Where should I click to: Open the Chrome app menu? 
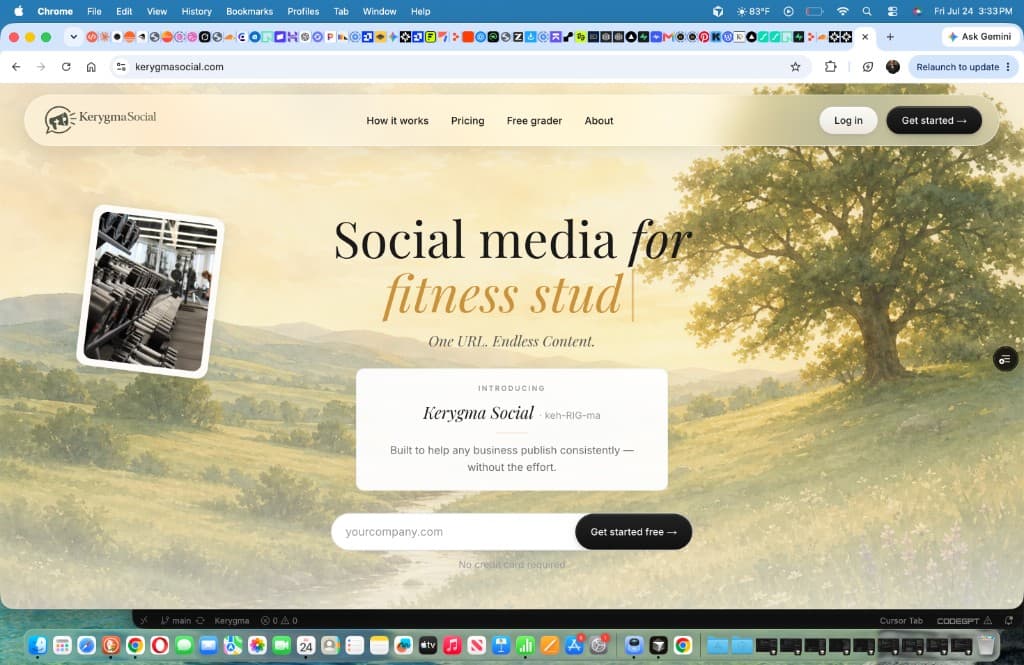click(x=55, y=11)
